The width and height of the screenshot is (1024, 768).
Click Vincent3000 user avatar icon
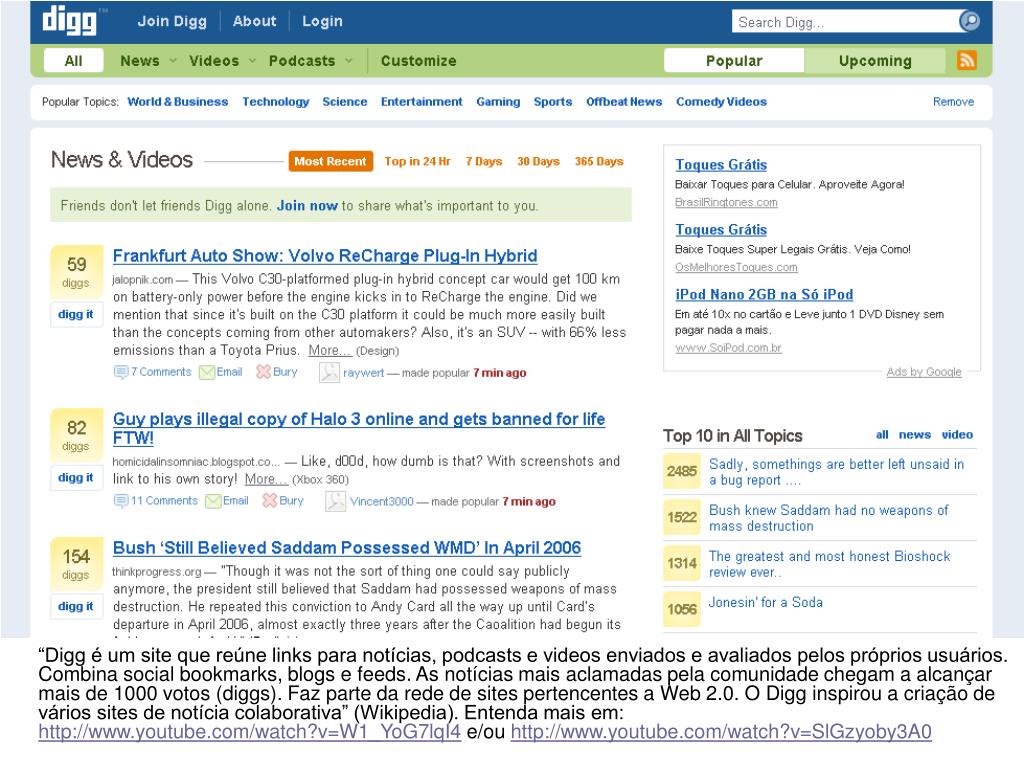335,501
